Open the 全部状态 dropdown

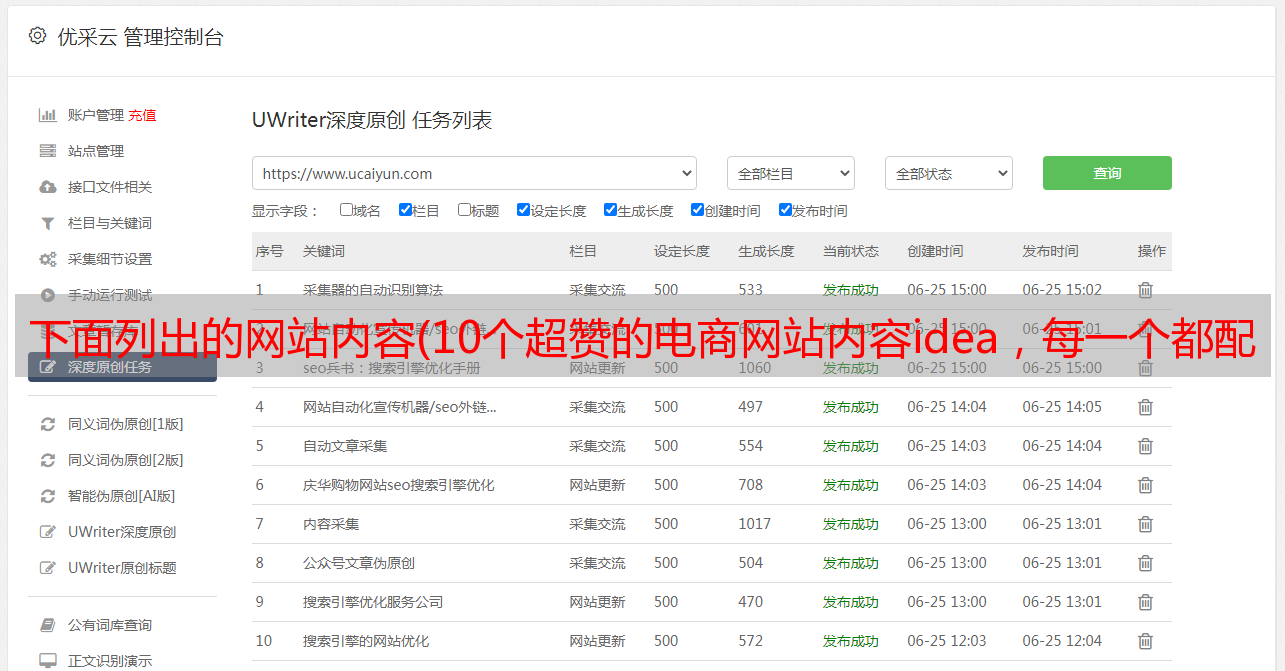pyautogui.click(x=949, y=173)
